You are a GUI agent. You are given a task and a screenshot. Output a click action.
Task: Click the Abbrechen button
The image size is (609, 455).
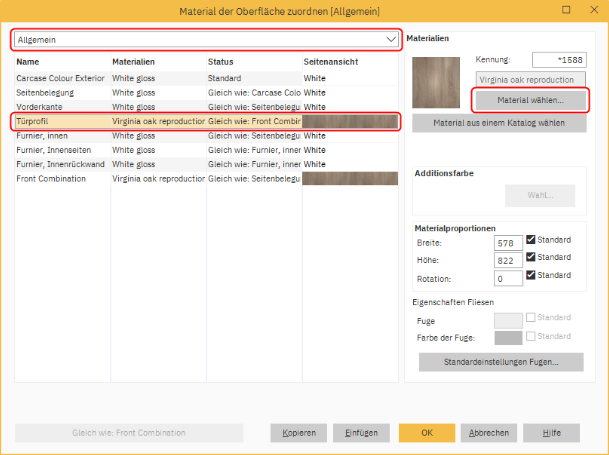point(489,433)
